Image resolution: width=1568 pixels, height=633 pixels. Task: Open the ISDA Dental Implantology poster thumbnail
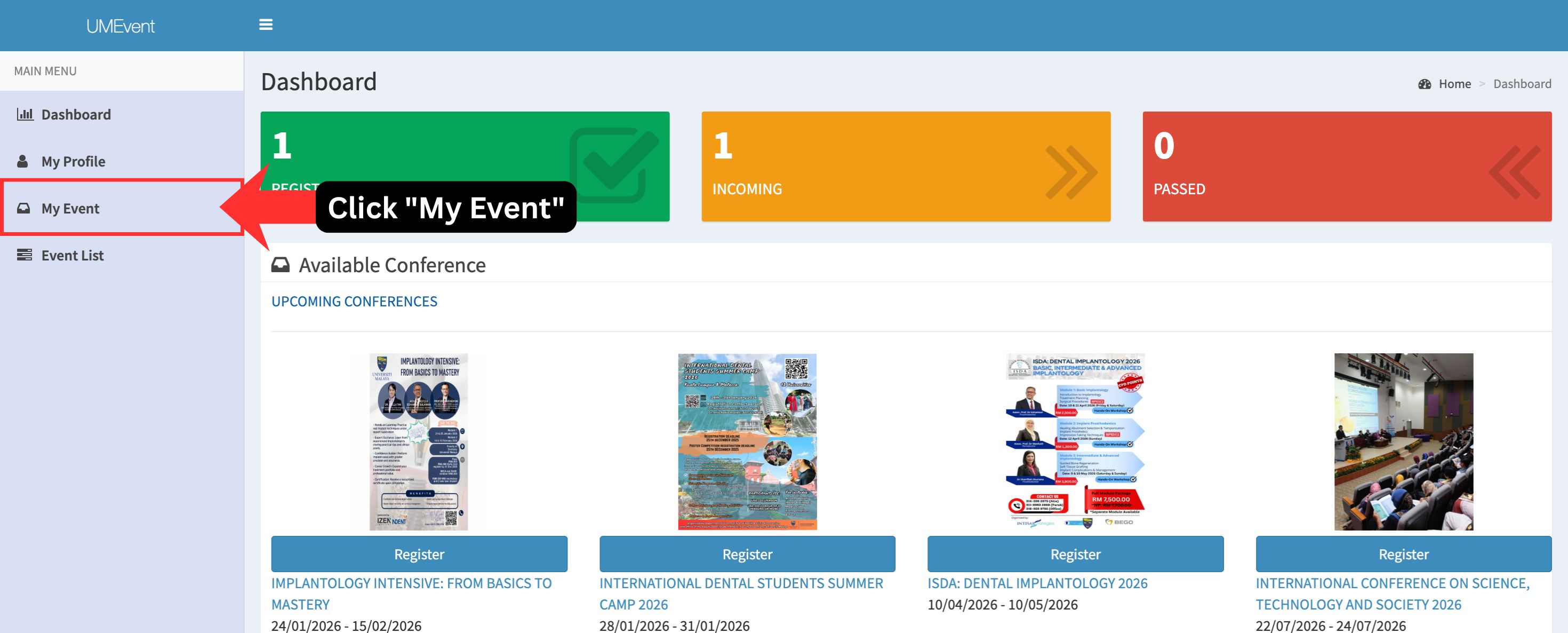pyautogui.click(x=1075, y=441)
